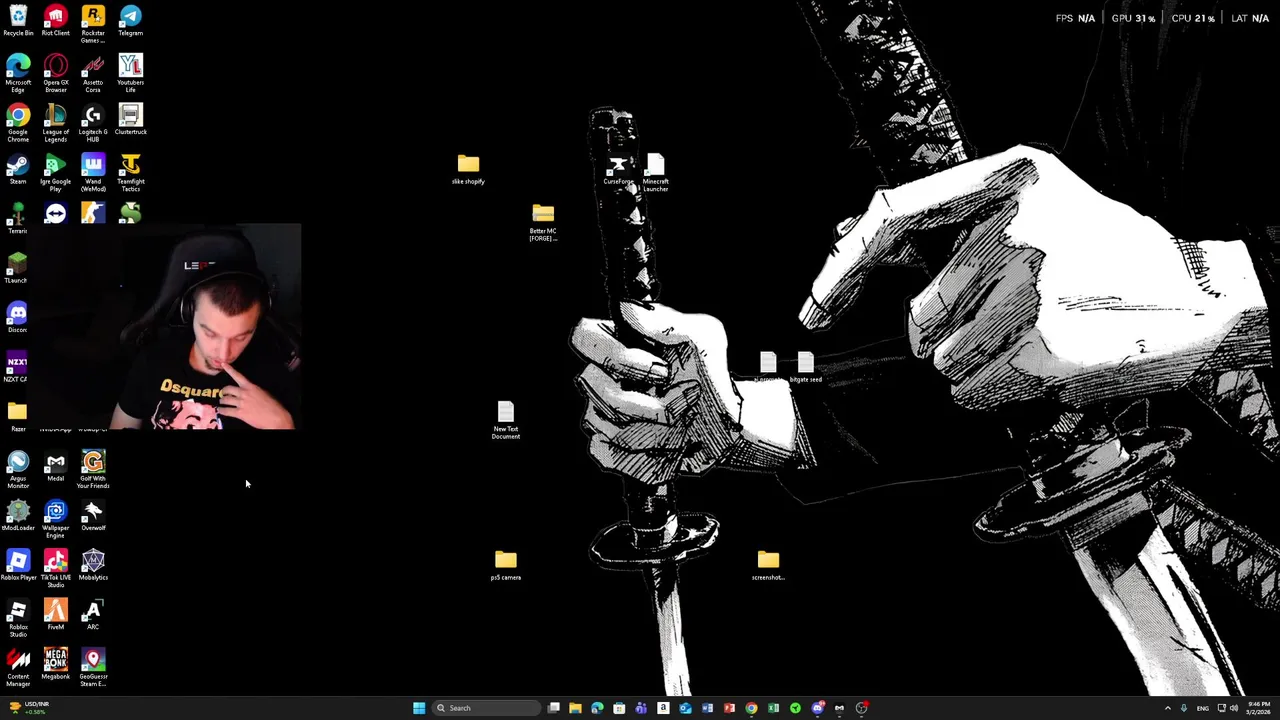Viewport: 1280px width, 720px height.
Task: Open the Recycle Bin desktop icon
Action: pos(18,20)
